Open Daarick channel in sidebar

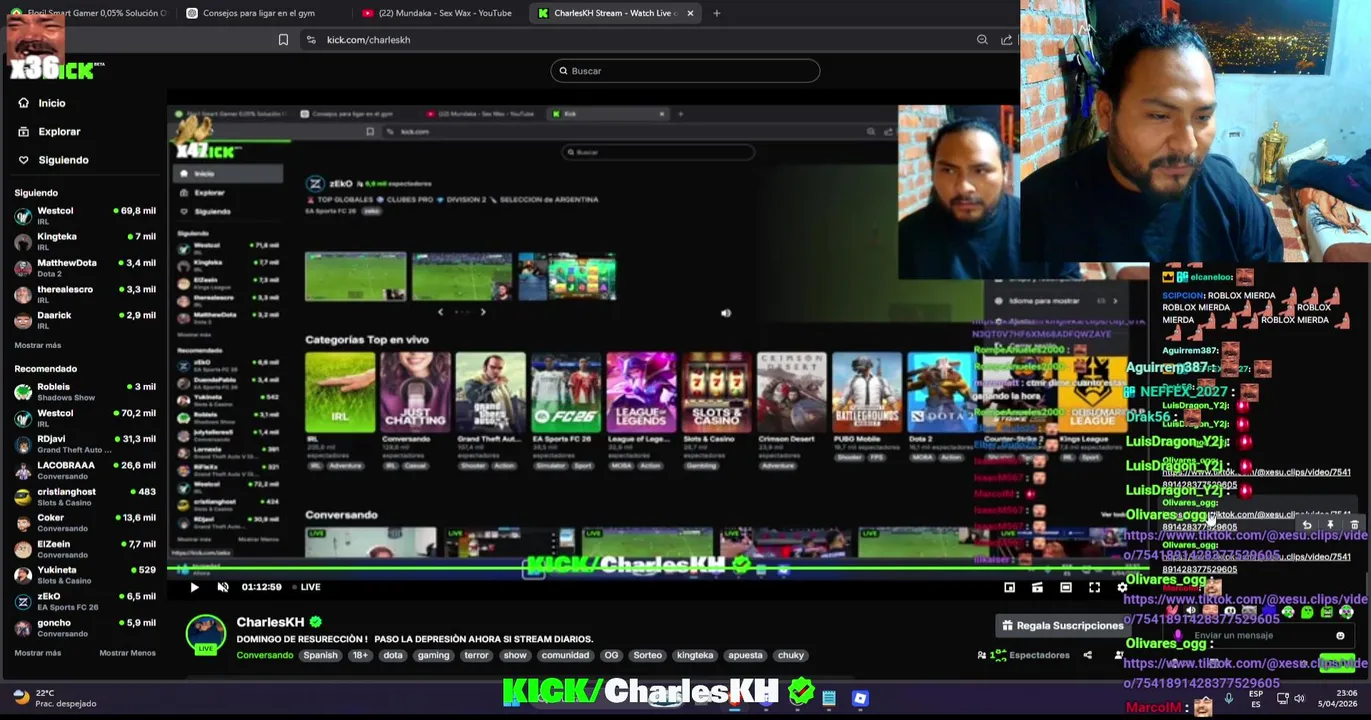coord(85,320)
